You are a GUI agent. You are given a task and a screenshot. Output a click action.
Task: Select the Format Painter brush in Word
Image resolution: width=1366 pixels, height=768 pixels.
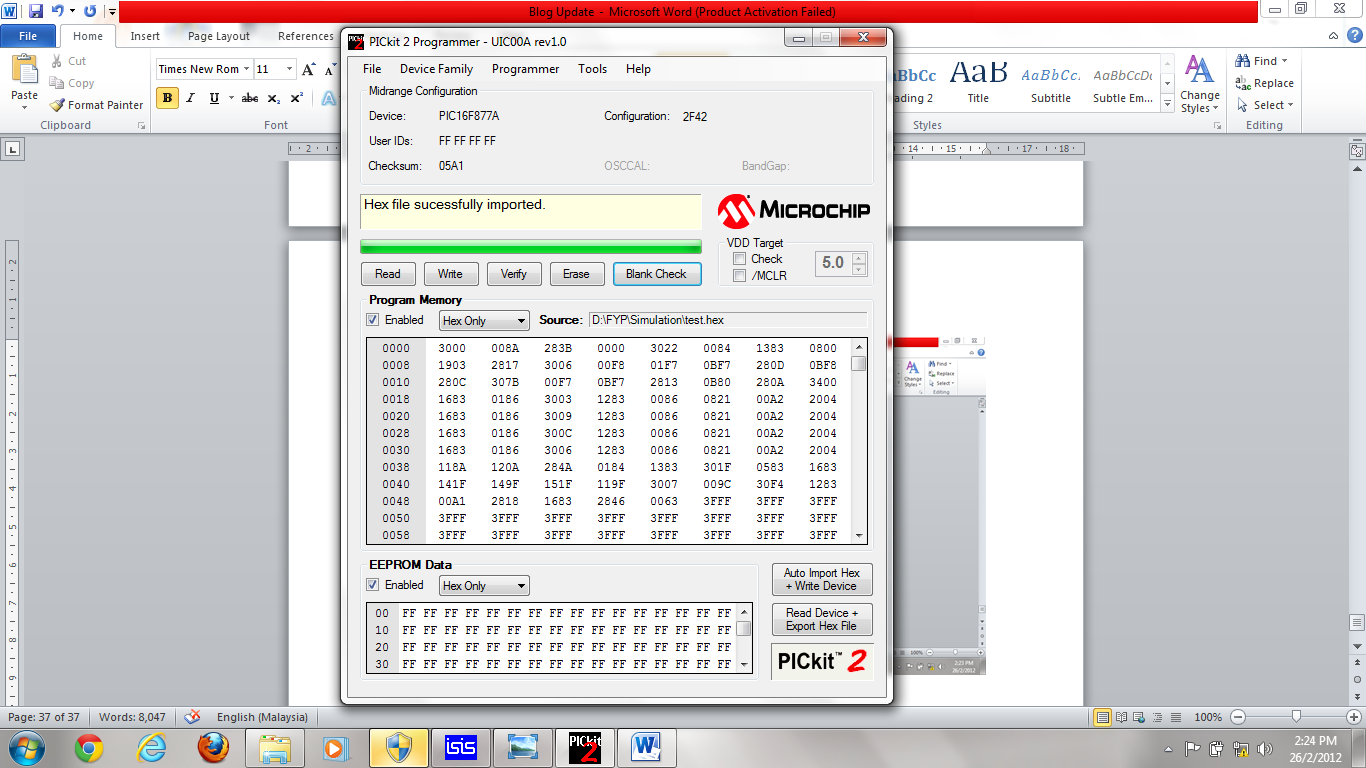(57, 105)
